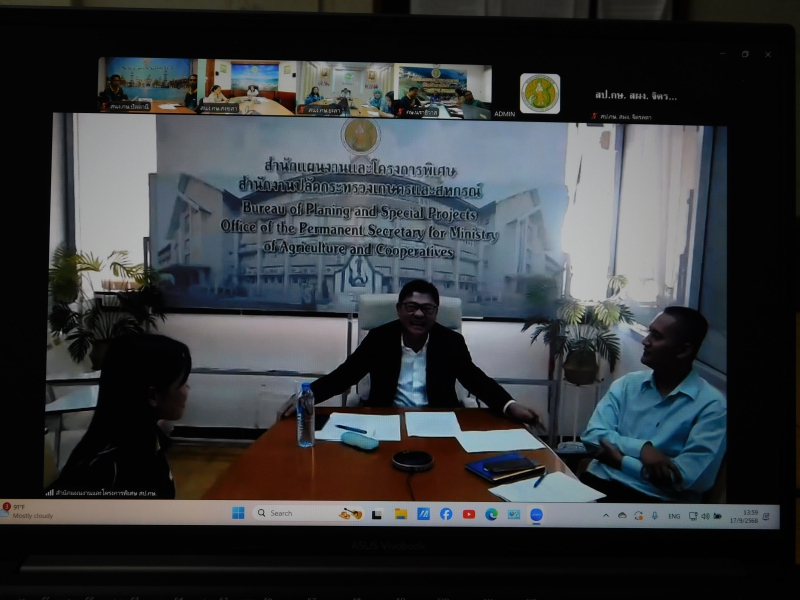This screenshot has width=800, height=600.
Task: Open Task View from the taskbar
Action: pos(377,514)
